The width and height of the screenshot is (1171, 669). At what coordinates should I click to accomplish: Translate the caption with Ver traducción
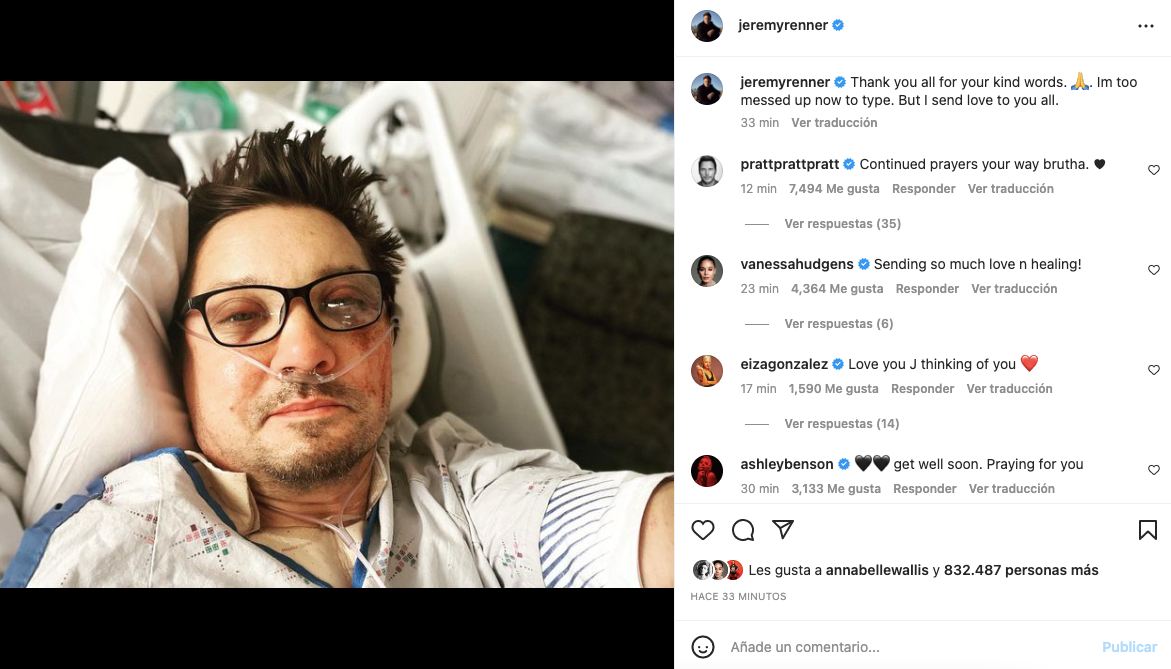click(x=834, y=122)
